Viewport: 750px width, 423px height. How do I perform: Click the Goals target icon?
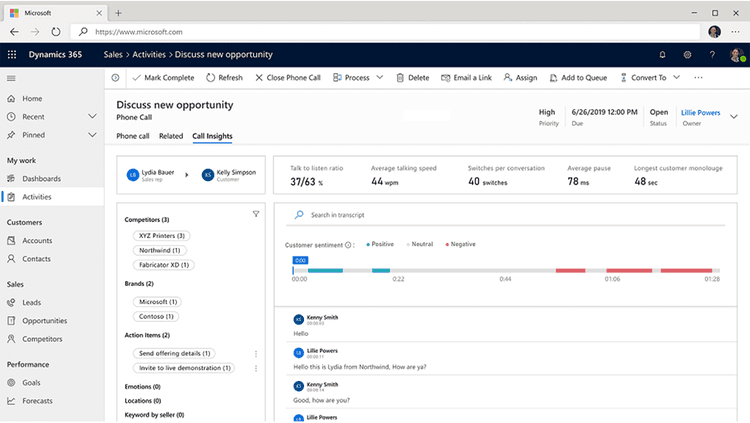coord(11,383)
